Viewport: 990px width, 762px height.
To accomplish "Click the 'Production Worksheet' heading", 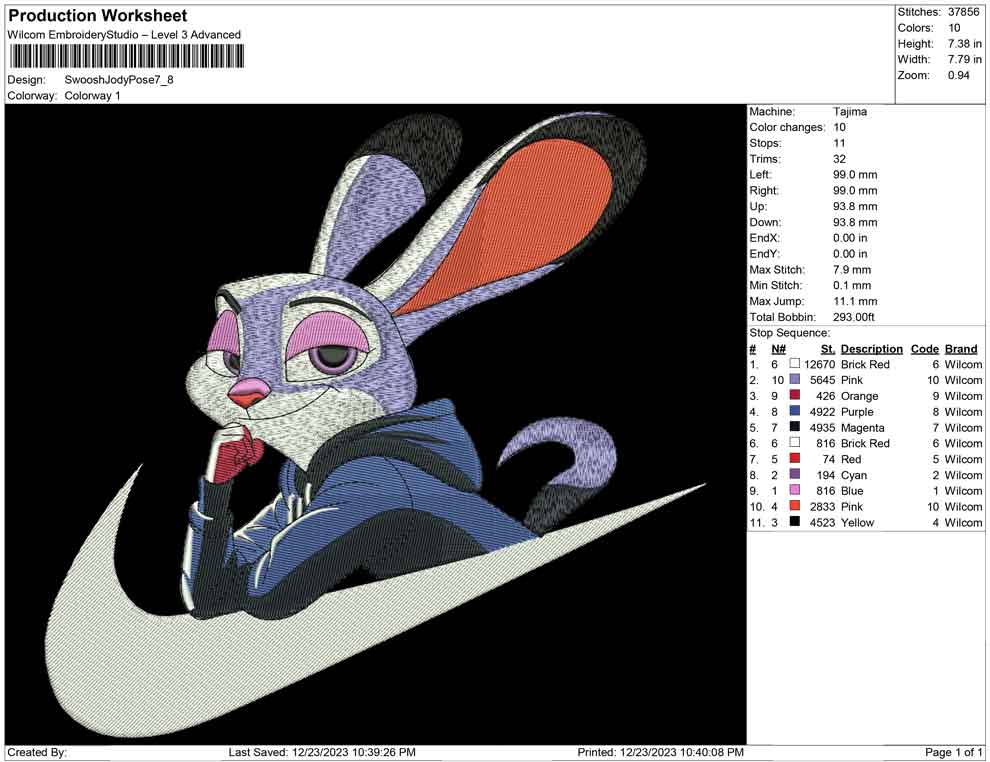I will tap(98, 16).
